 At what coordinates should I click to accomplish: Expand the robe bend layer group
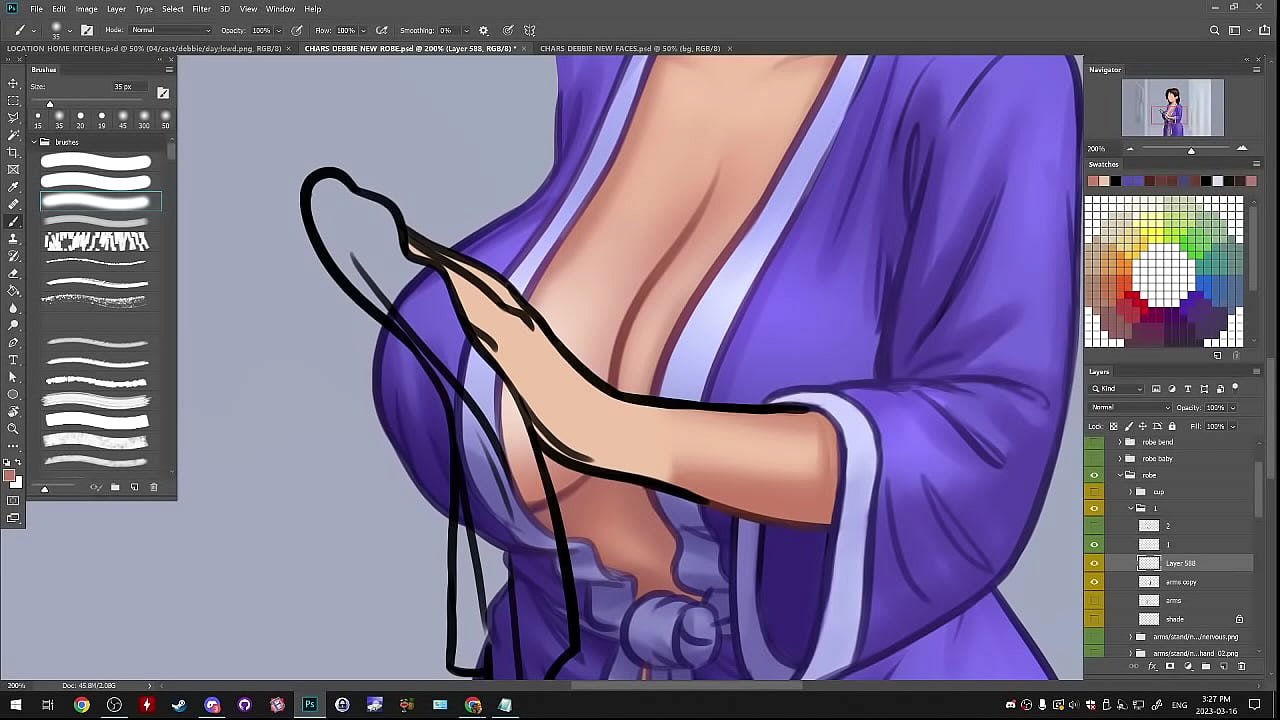1119,442
